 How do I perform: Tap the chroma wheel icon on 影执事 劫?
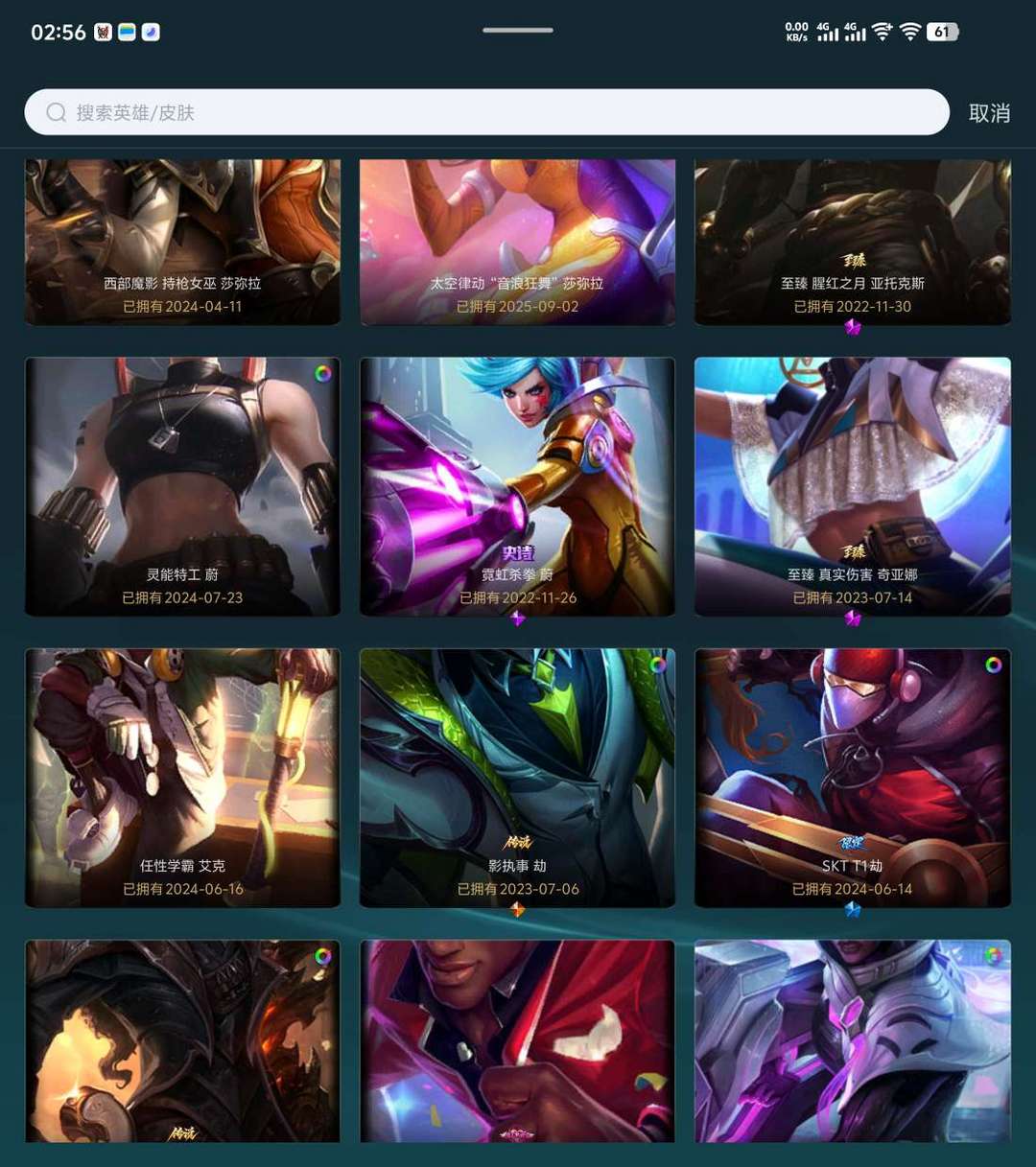click(658, 665)
